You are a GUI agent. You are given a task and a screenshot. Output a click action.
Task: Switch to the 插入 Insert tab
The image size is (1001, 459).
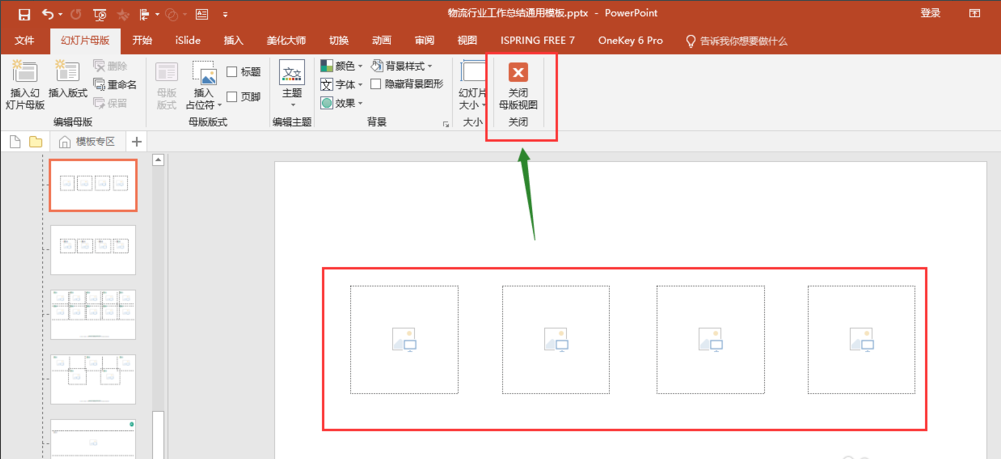pos(233,41)
